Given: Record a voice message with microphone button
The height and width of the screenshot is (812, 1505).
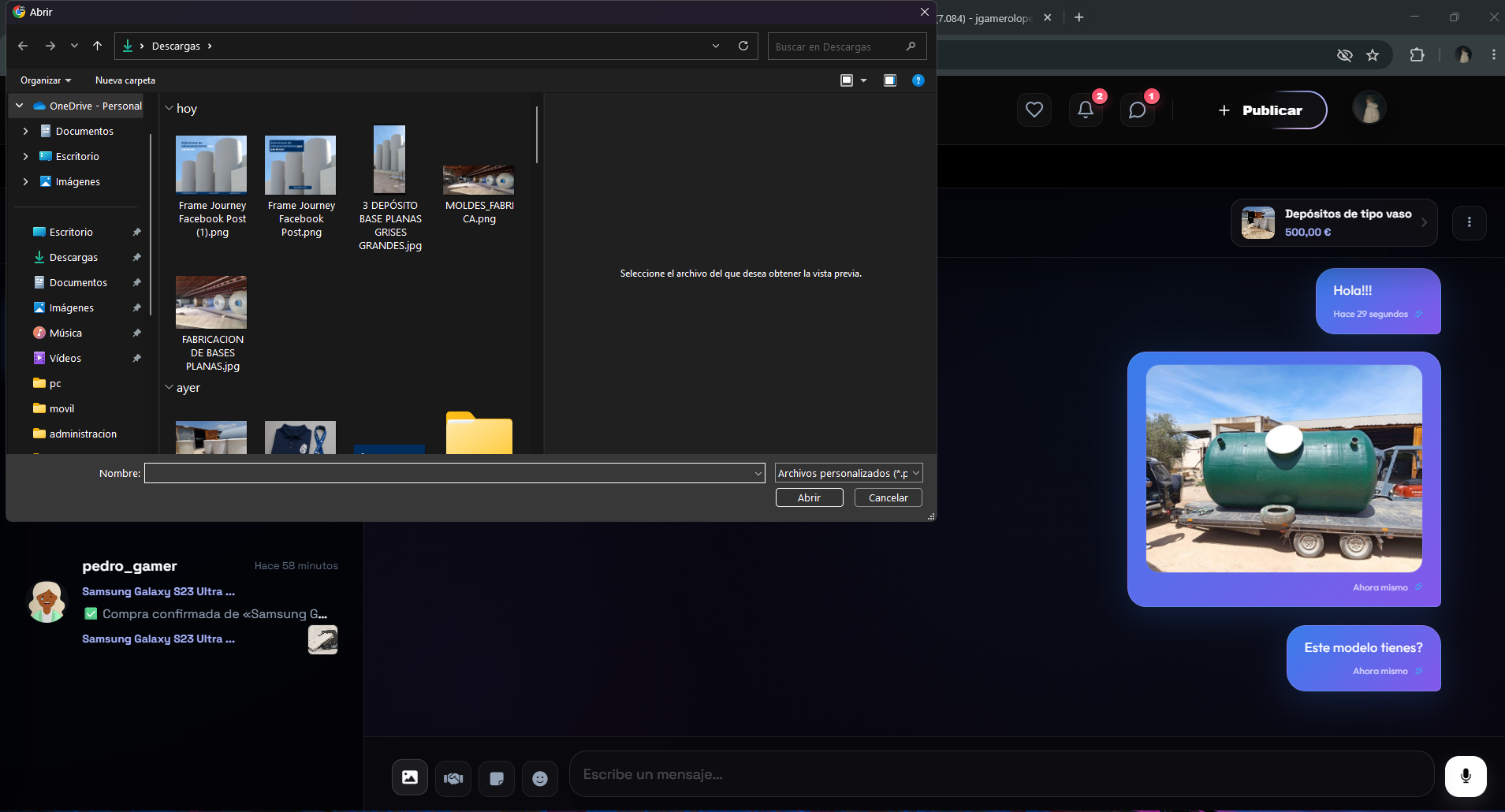Looking at the screenshot, I should pyautogui.click(x=1466, y=776).
